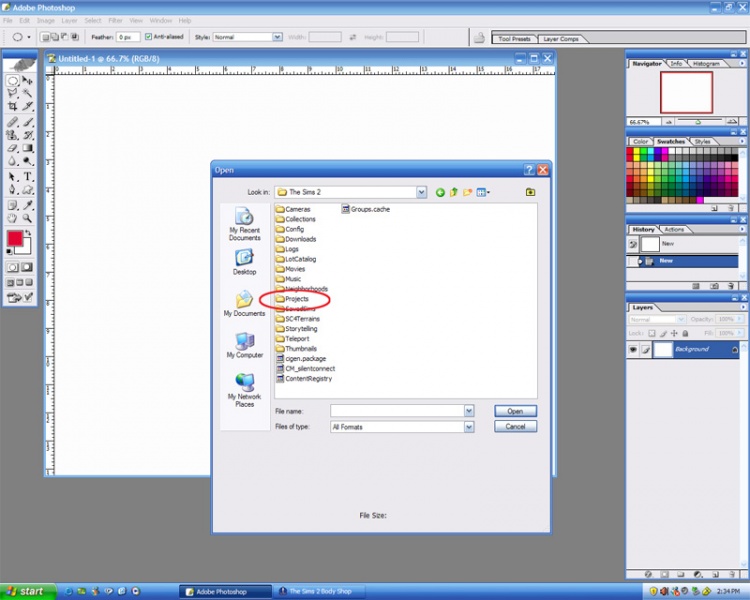
Task: Switch to the Histogram tab
Action: pyautogui.click(x=706, y=64)
